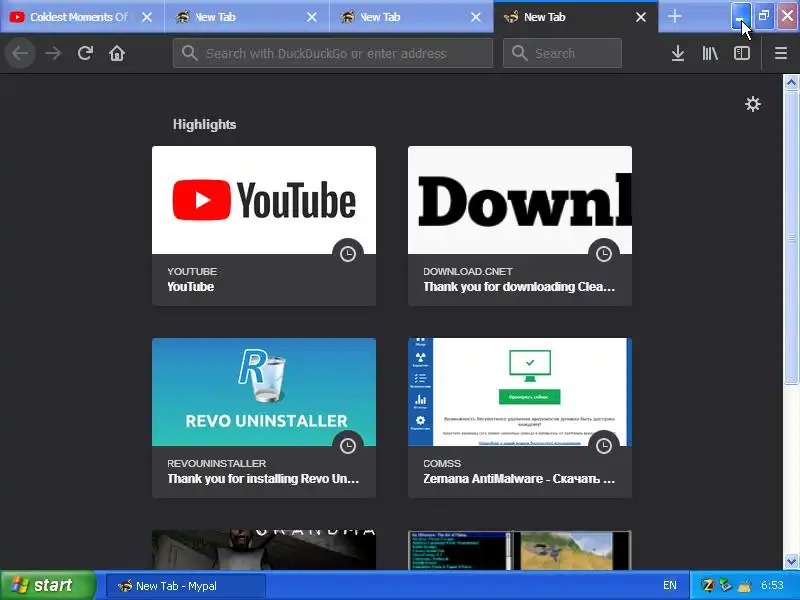Close the third New Tab
Screen dimensions: 800x600
click(476, 17)
